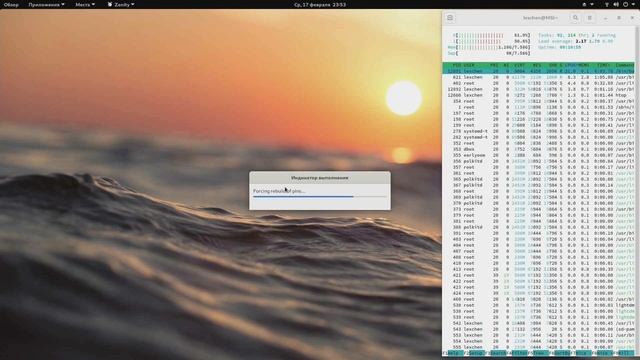Click the F4 Filter key in htop
Screen dimensions: 640x360
[518, 353]
